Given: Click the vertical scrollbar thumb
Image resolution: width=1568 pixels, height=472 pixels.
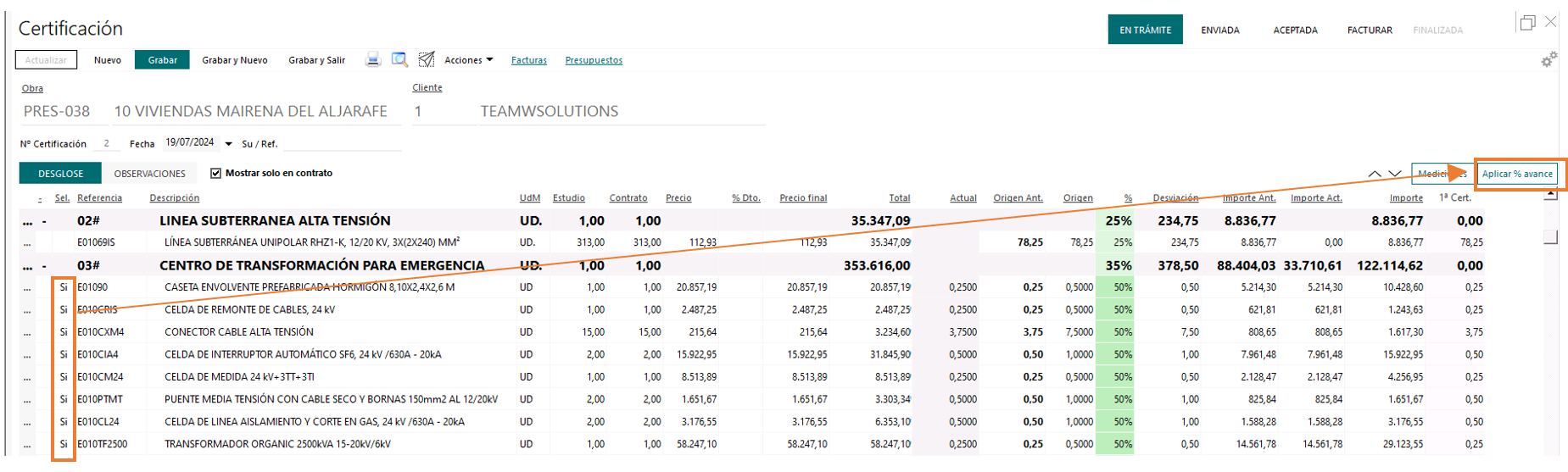Looking at the screenshot, I should click(x=1551, y=236).
